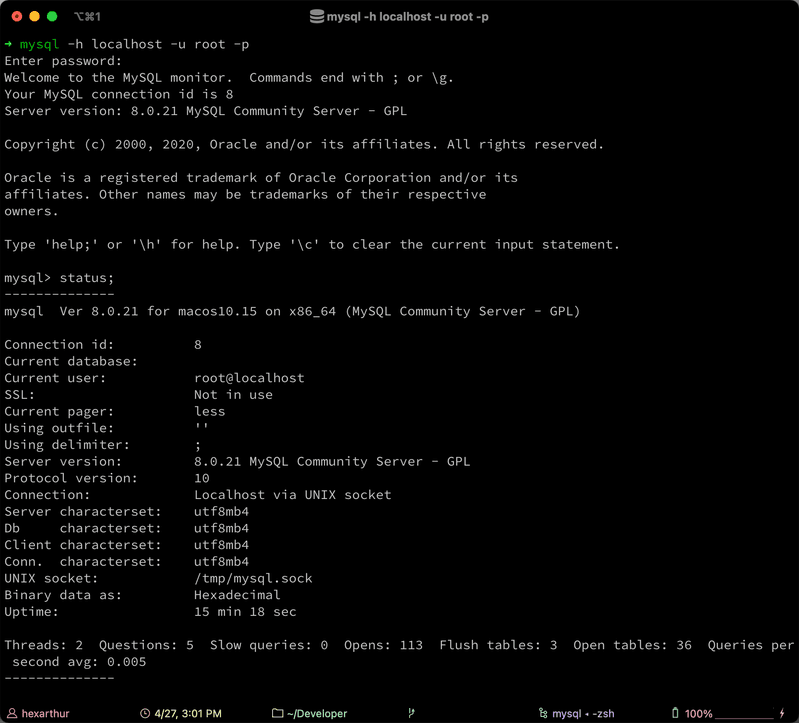The image size is (799, 723).
Task: Click the 'Slow queries: 0' statistic
Action: 269,646
